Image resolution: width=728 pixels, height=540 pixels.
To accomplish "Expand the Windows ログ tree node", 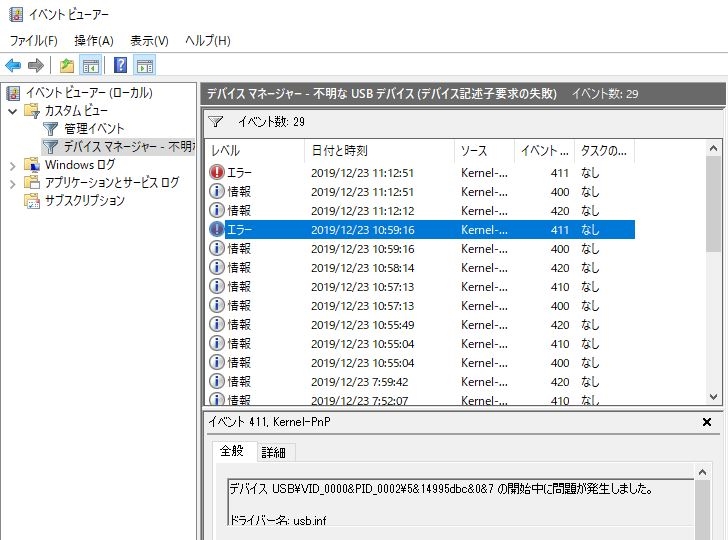I will tap(13, 165).
